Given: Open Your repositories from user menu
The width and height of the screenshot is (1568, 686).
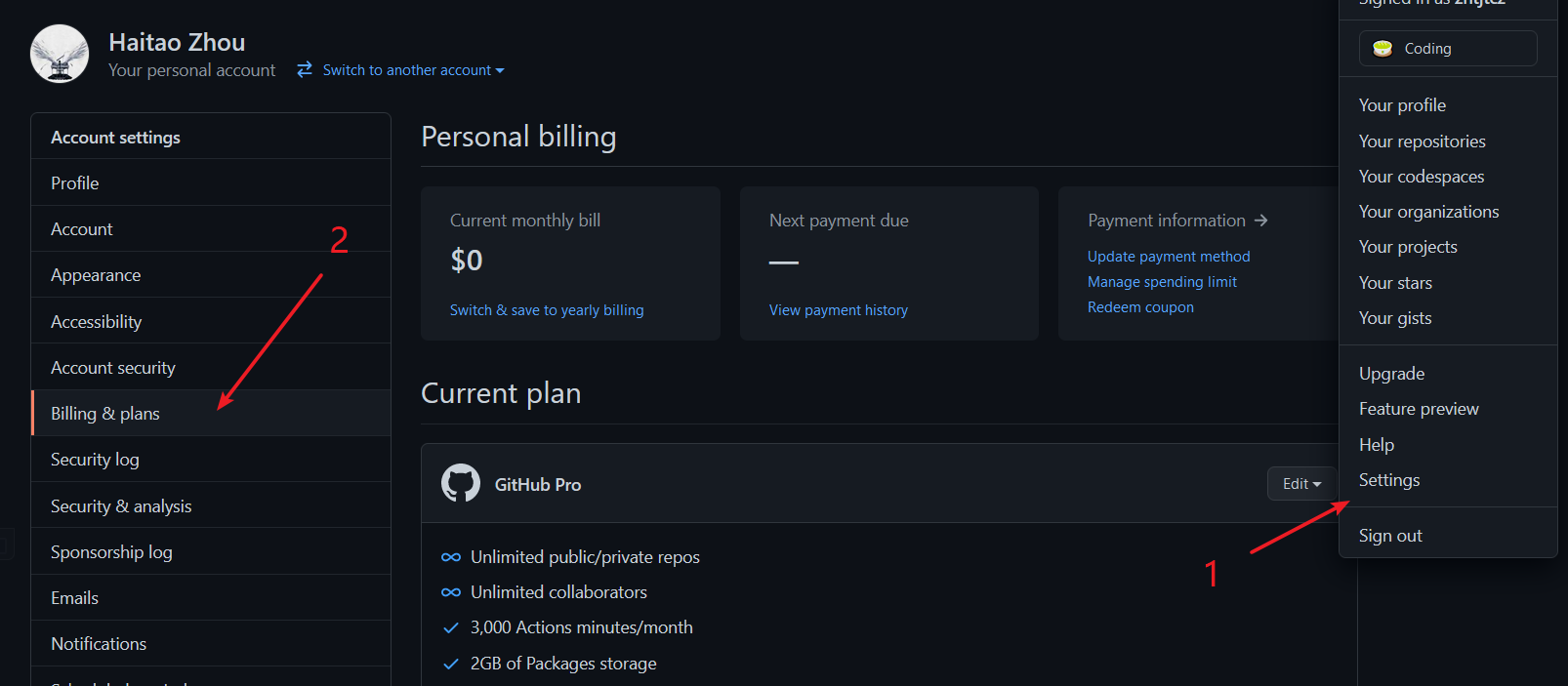Looking at the screenshot, I should [x=1448, y=141].
